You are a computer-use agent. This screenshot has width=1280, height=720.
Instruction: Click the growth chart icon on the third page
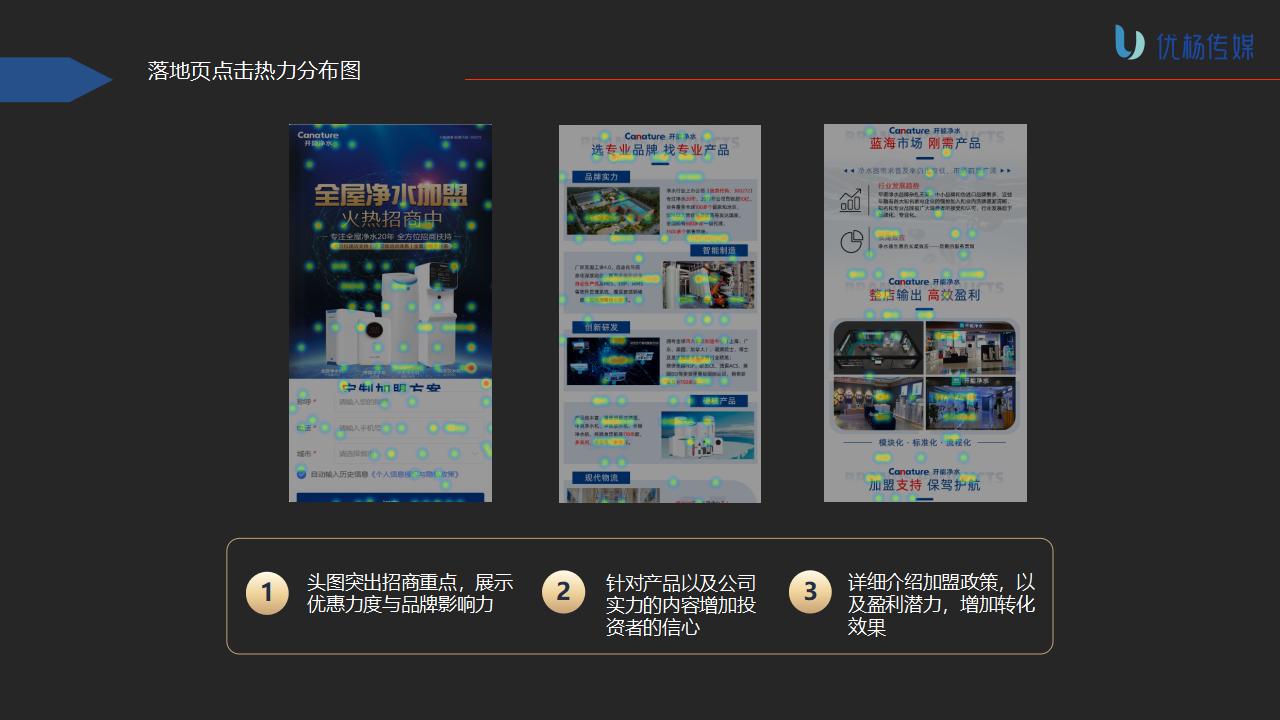coord(851,201)
